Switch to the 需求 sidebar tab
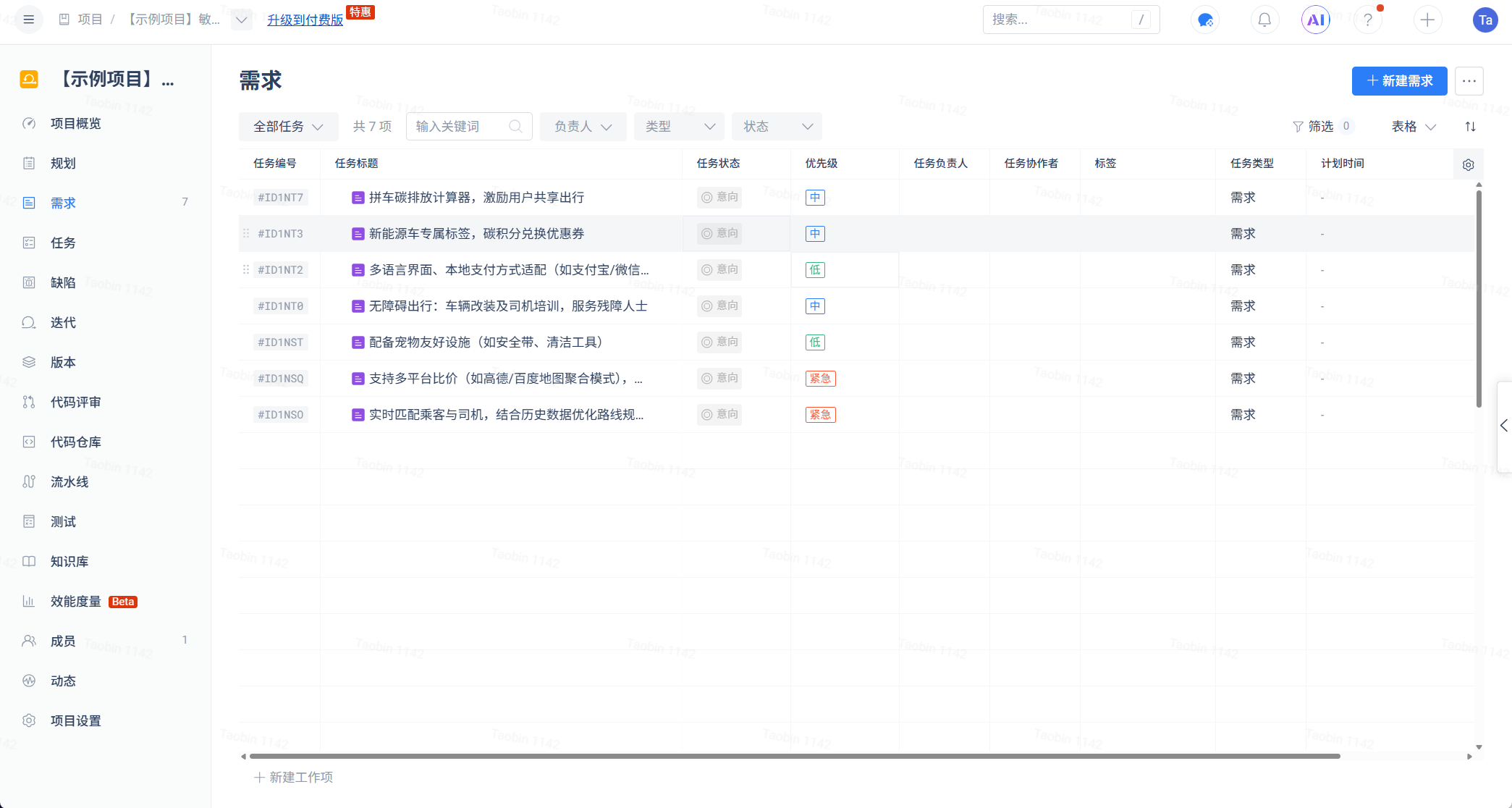The width and height of the screenshot is (1512, 808). tap(63, 203)
